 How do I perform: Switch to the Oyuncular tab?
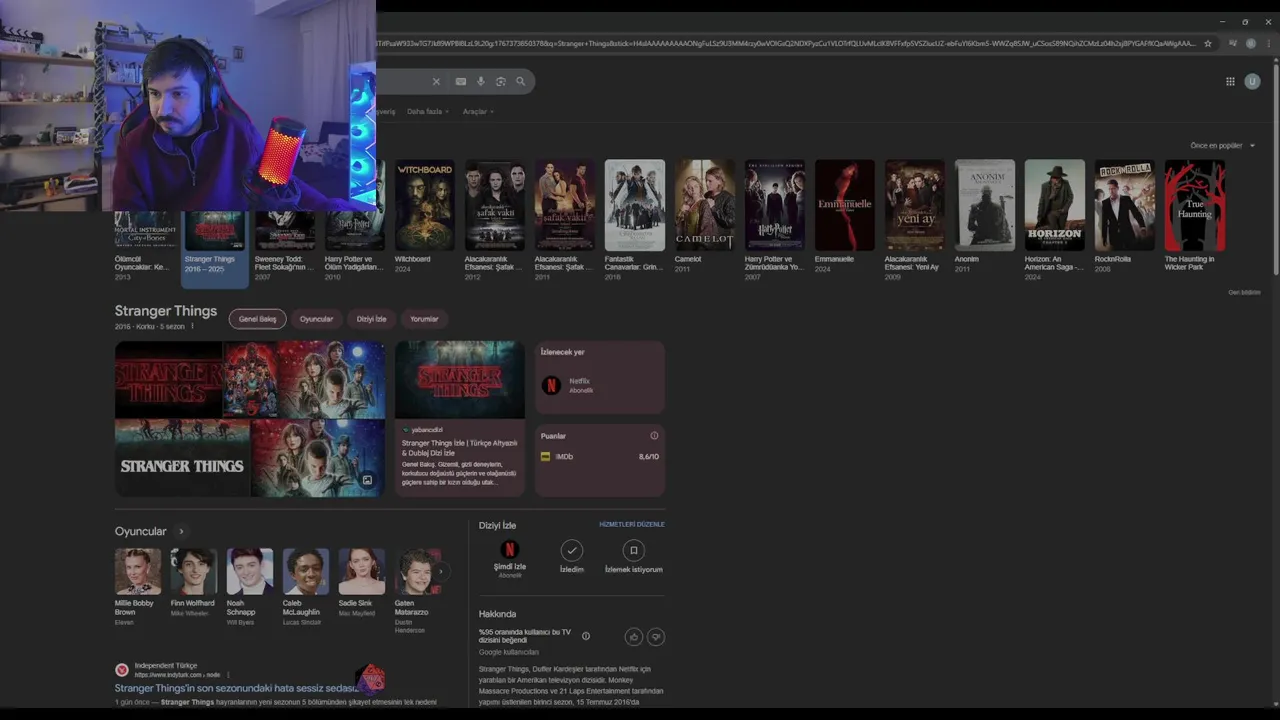316,319
